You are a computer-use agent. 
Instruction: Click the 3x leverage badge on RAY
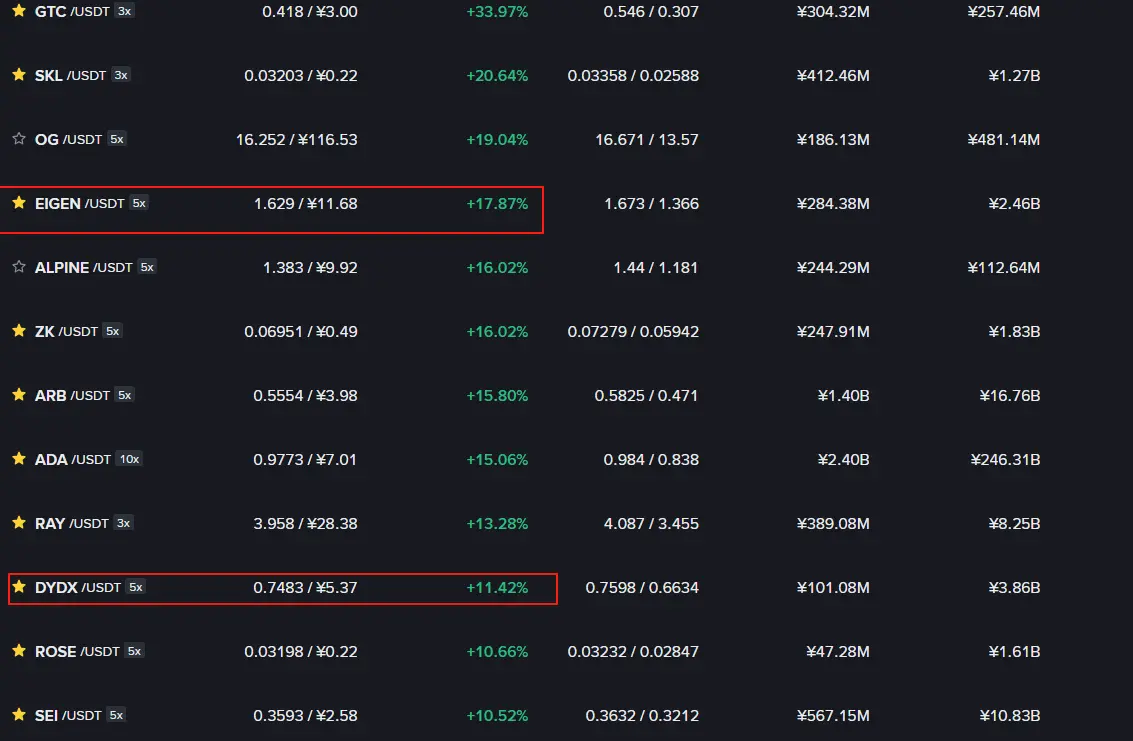pyautogui.click(x=124, y=523)
